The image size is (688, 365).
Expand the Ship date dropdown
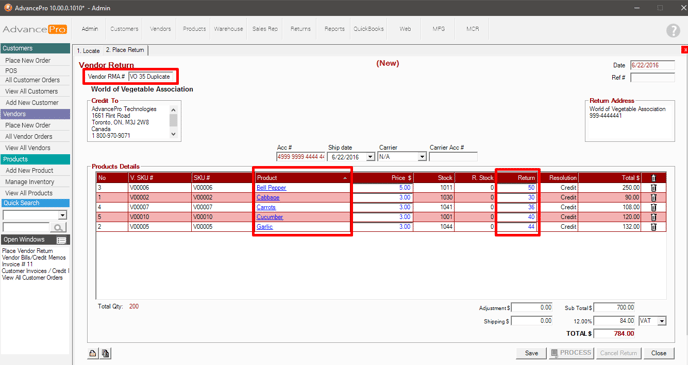click(370, 157)
